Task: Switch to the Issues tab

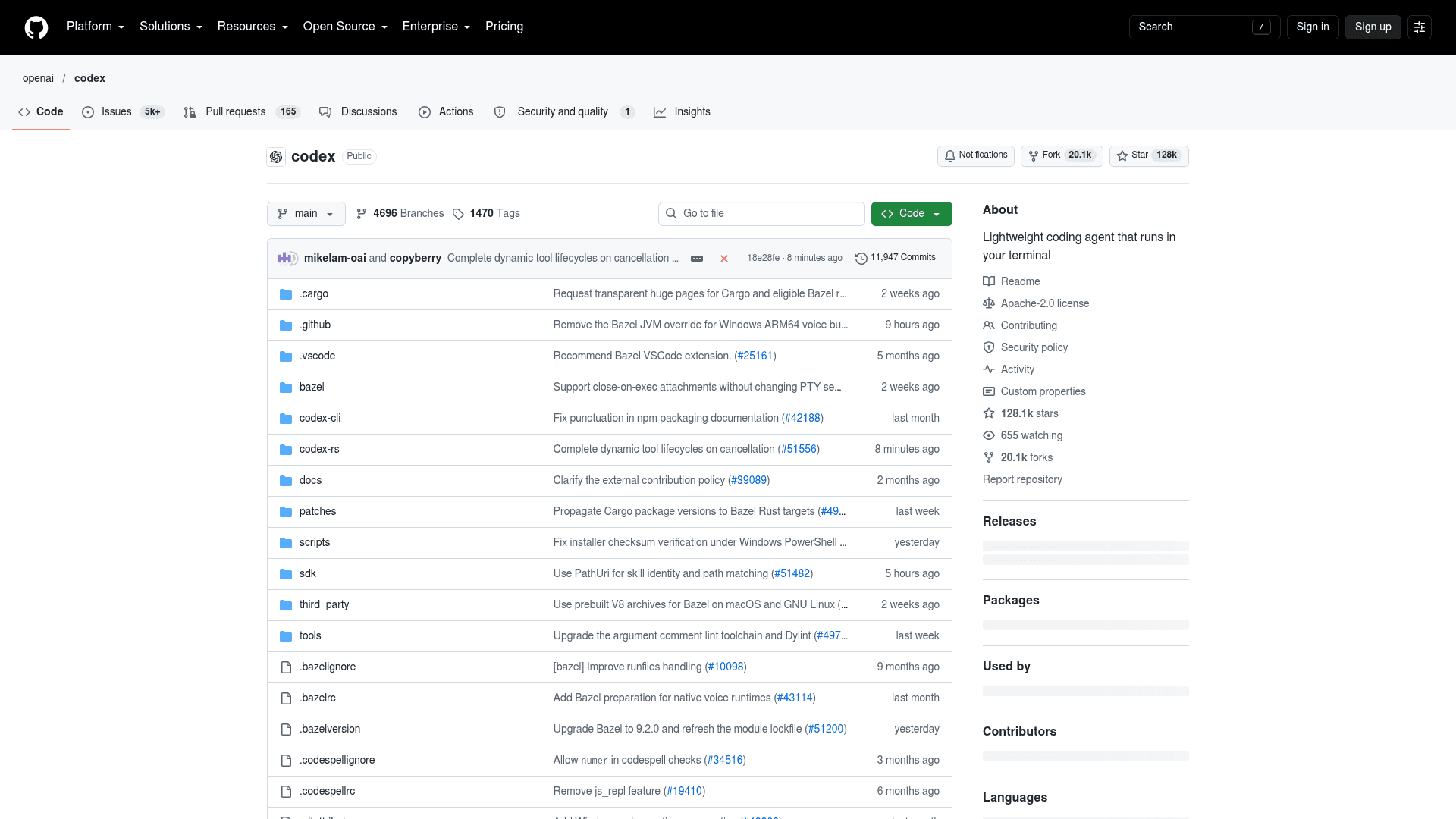Action: coord(123,112)
